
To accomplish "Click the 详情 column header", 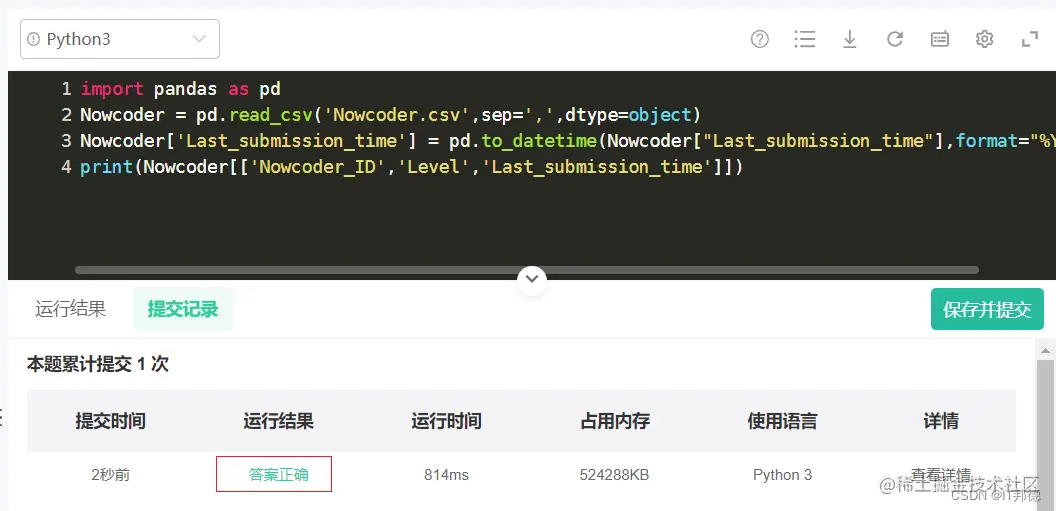I will point(941,421).
